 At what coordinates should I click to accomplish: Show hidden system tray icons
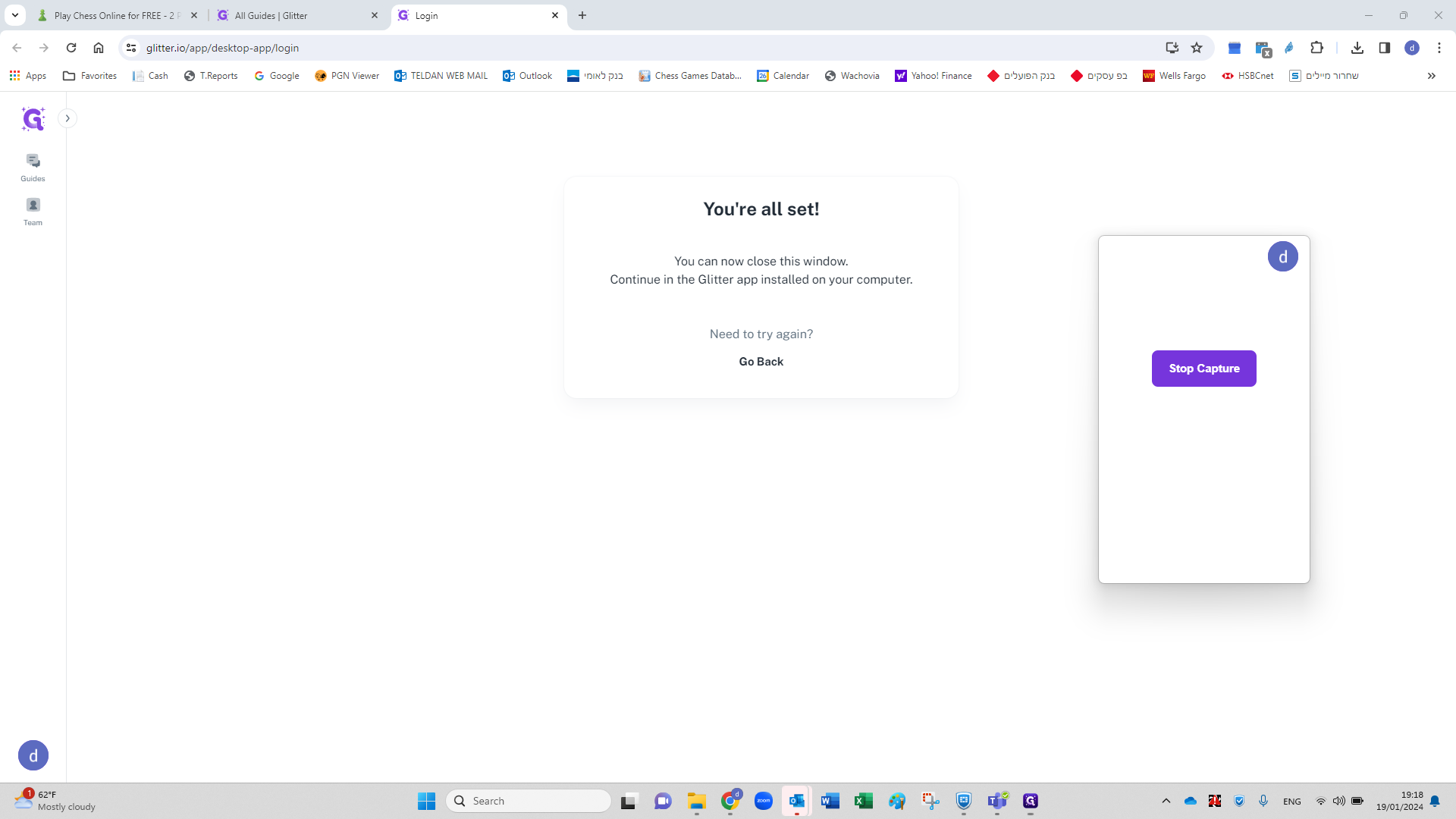[x=1166, y=801]
